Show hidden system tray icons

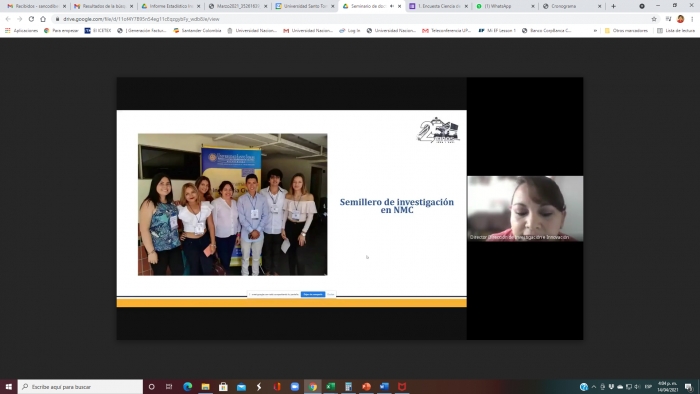(x=594, y=386)
